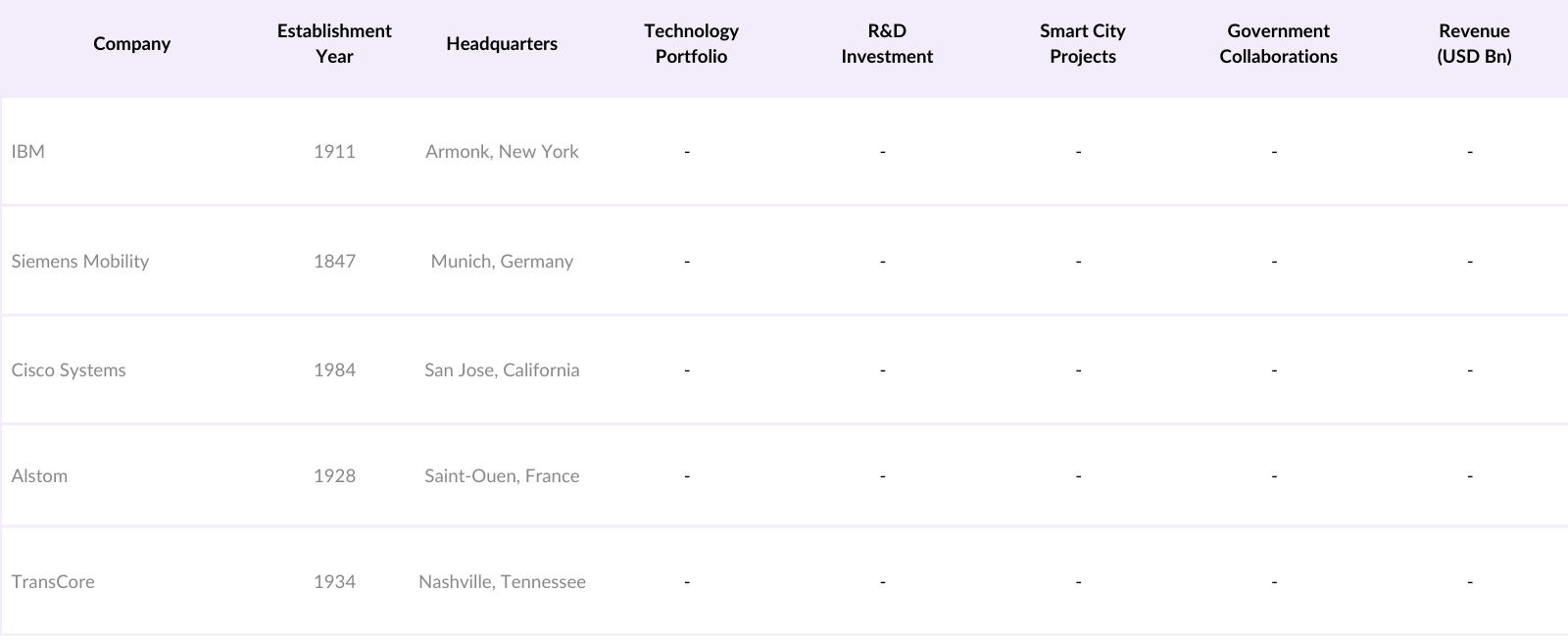Select the IBM company cell

[28, 152]
